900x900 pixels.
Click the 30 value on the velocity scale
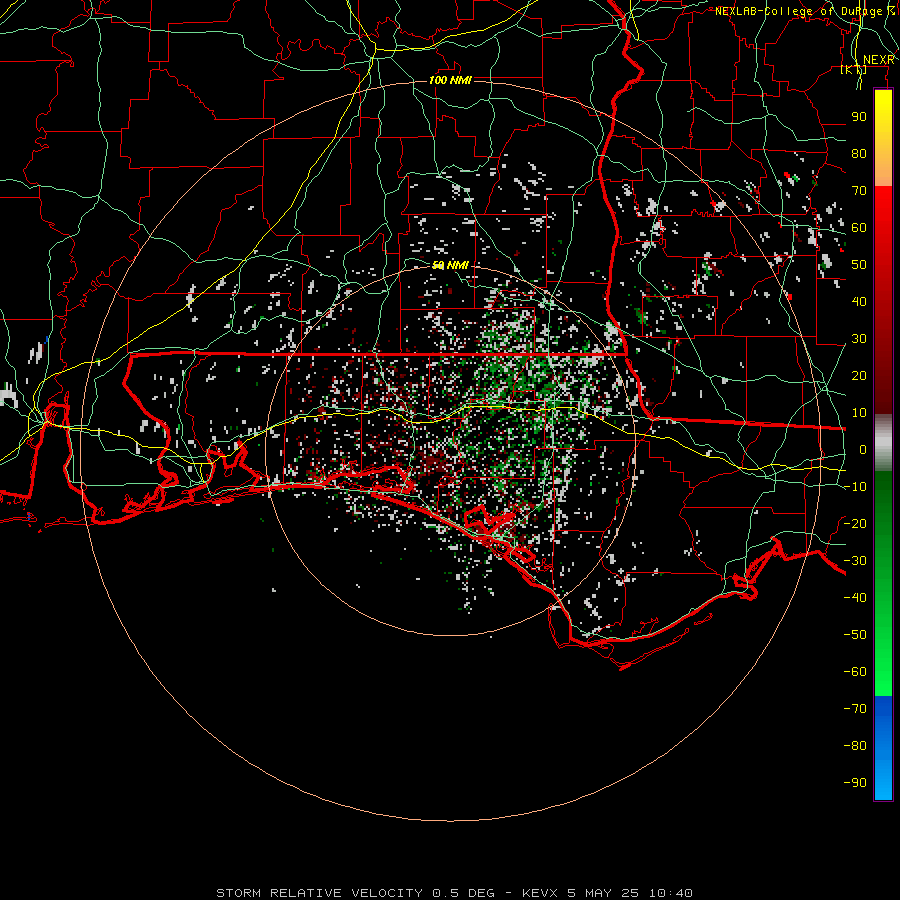[859, 339]
